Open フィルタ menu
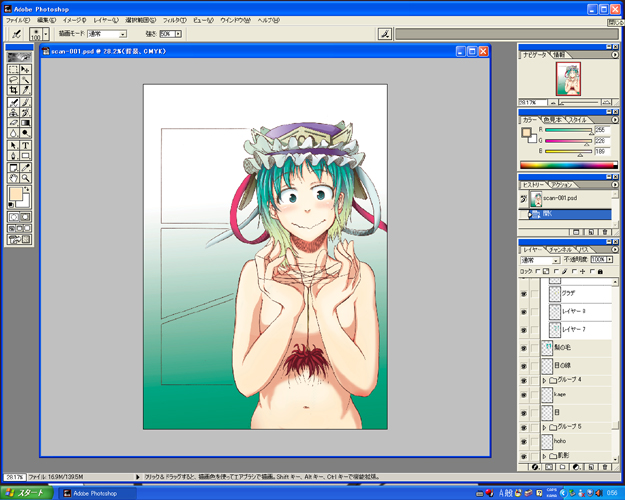 tap(174, 20)
